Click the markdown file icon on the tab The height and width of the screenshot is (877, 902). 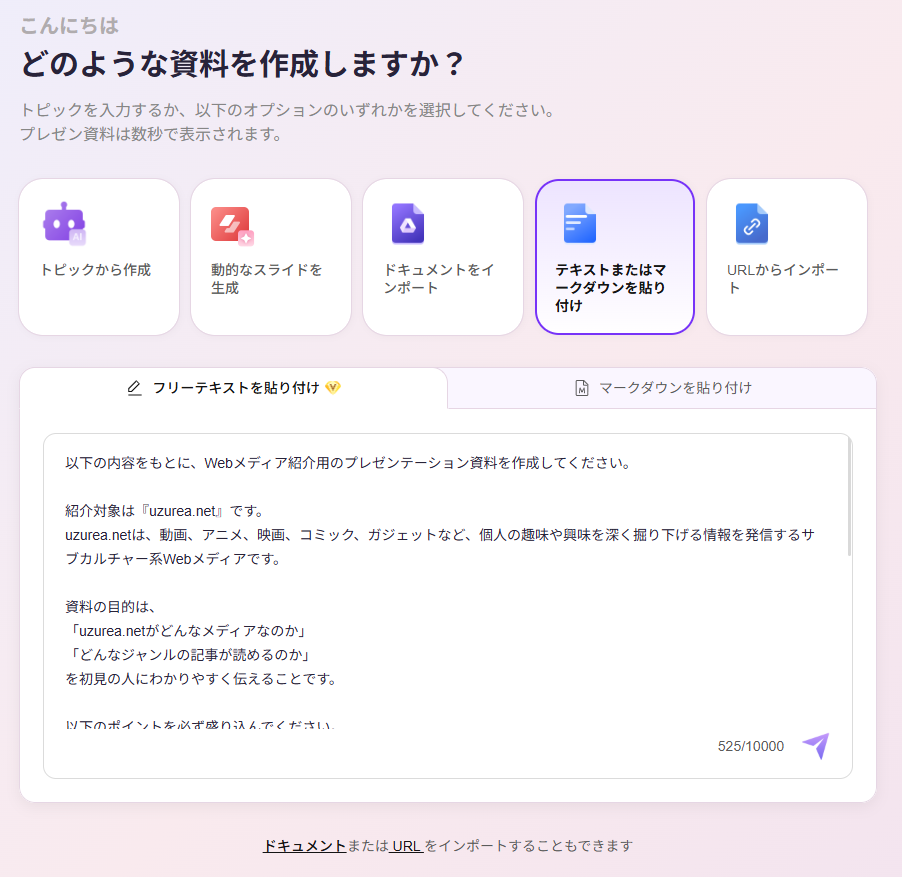click(582, 388)
